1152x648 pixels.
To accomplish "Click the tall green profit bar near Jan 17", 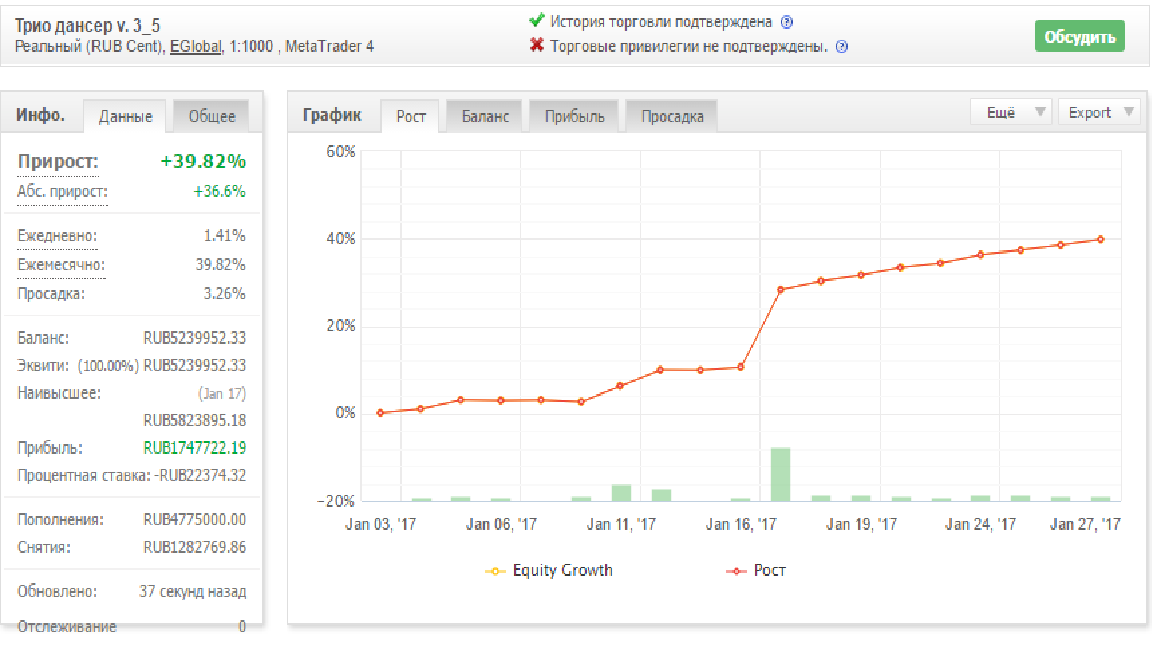I will [780, 474].
